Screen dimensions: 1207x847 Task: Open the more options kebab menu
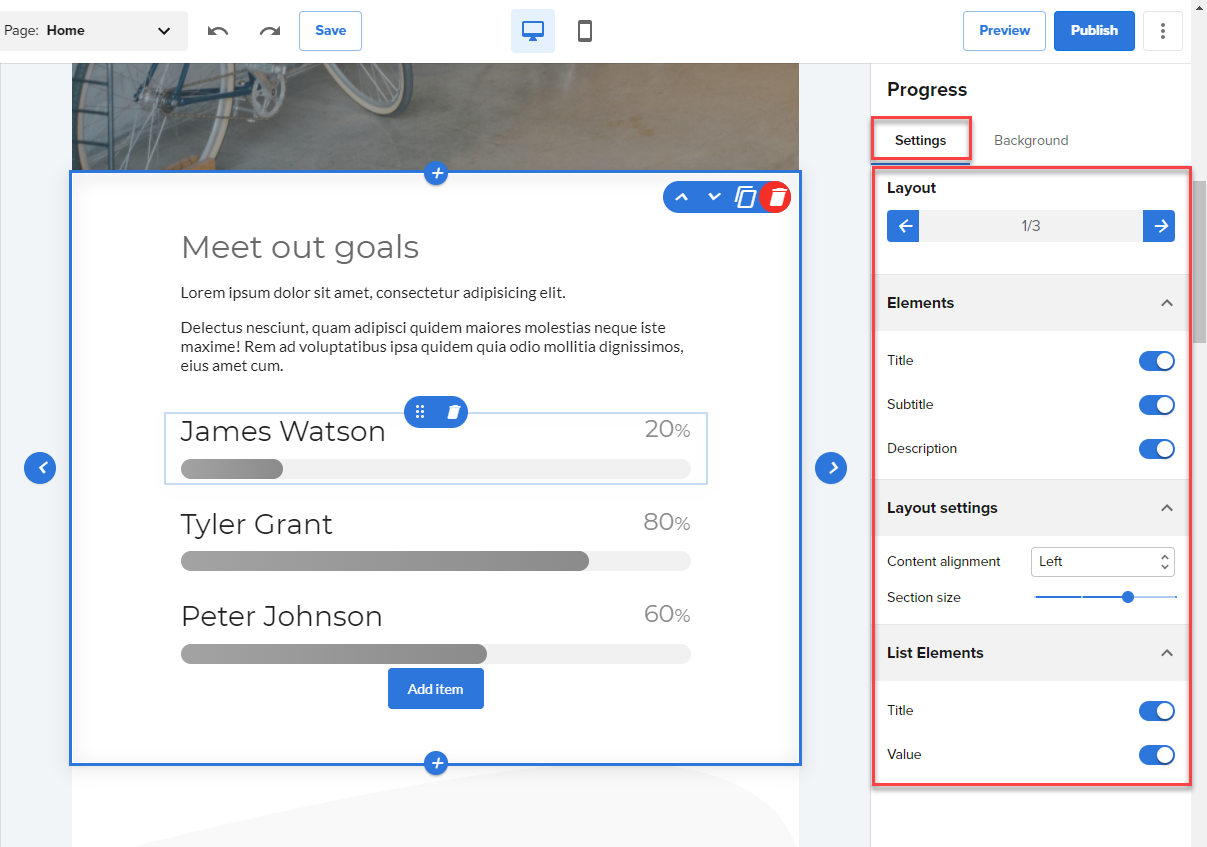coord(1163,31)
